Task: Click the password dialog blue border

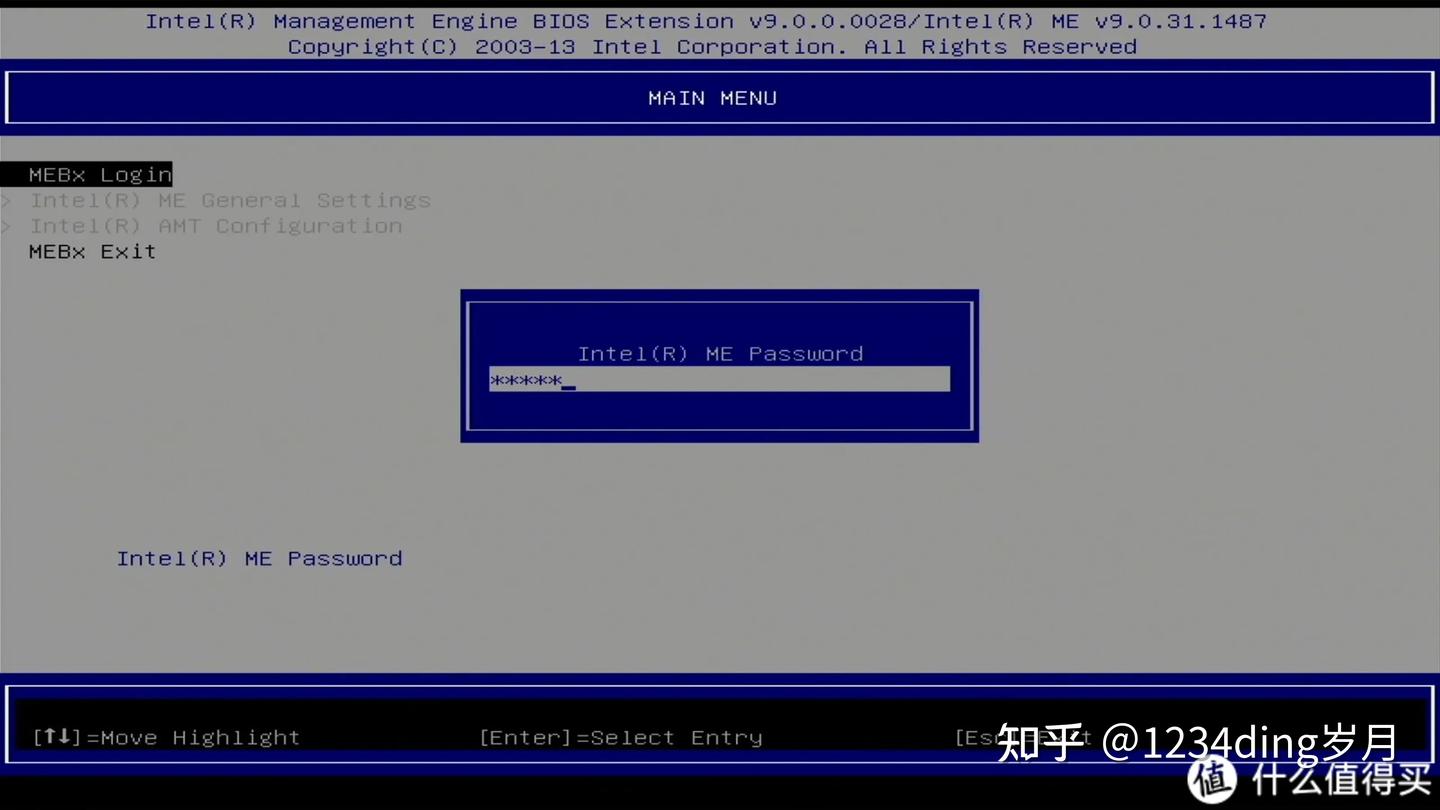Action: tap(718, 292)
